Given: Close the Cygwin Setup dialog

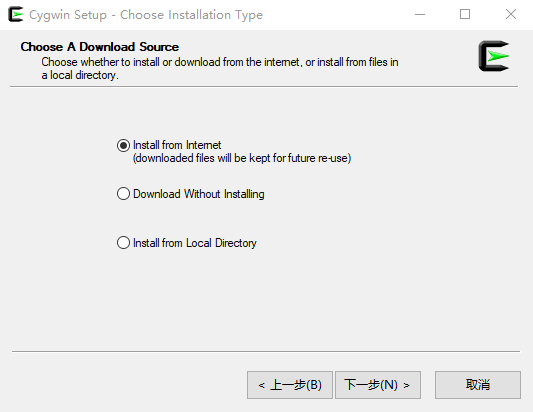Looking at the screenshot, I should pyautogui.click(x=511, y=14).
